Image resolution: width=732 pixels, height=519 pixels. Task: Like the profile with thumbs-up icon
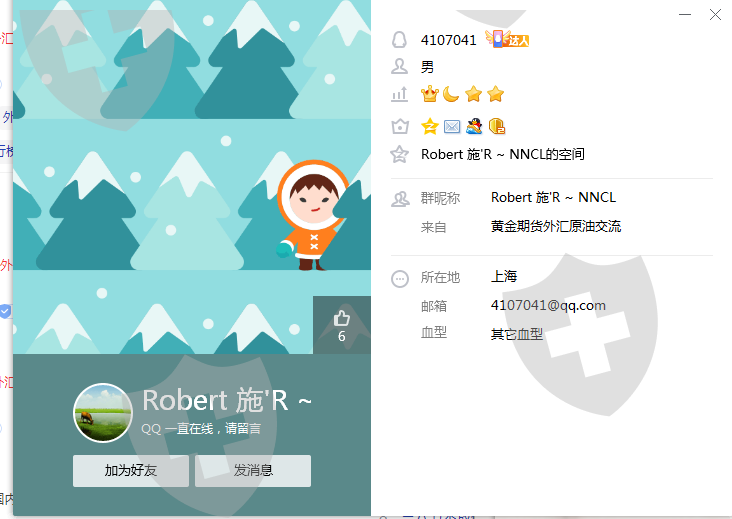342,318
